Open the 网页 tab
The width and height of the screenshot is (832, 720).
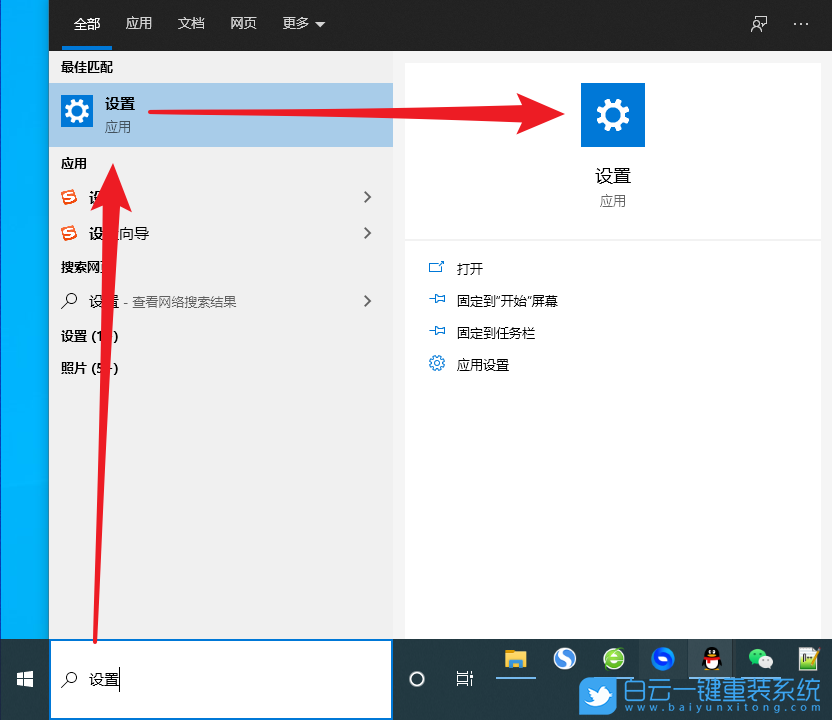point(243,24)
